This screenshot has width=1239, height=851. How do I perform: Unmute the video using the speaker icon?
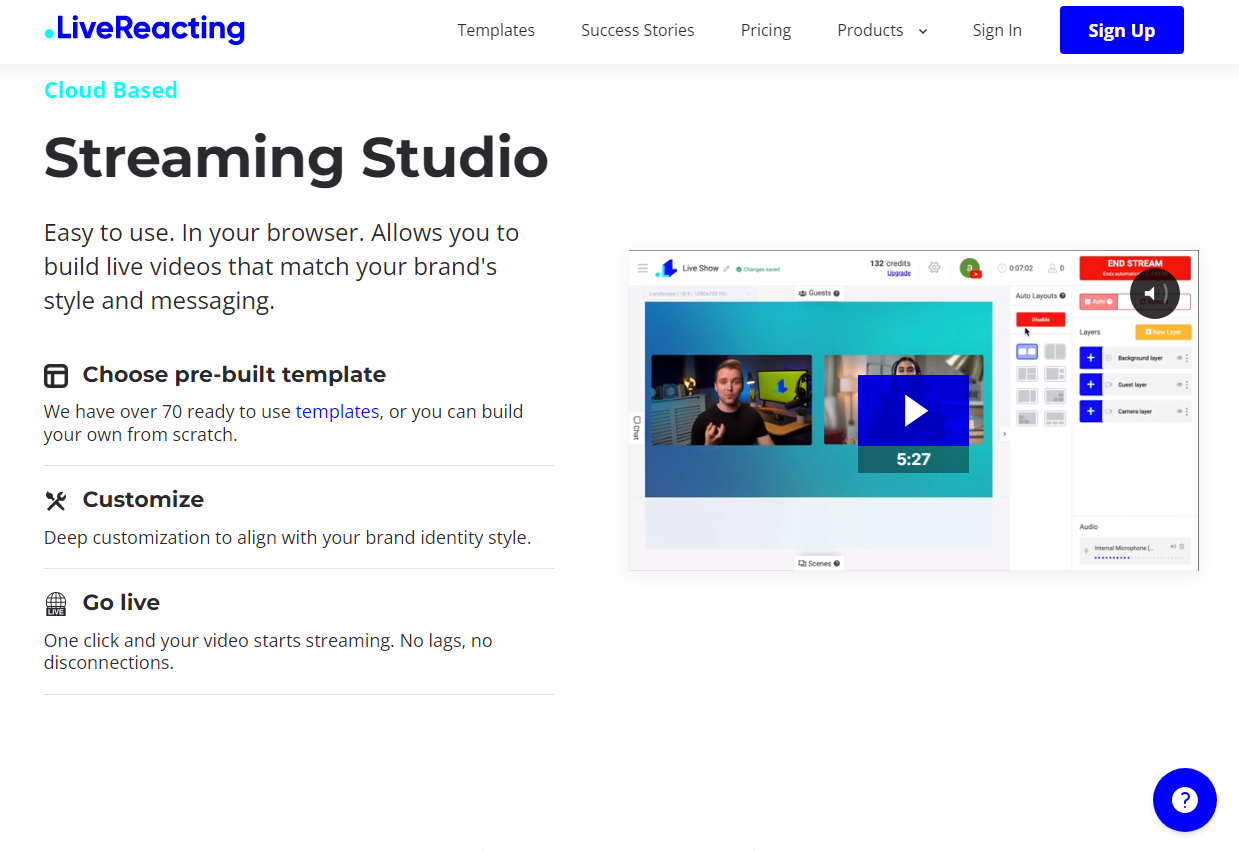coord(1154,294)
